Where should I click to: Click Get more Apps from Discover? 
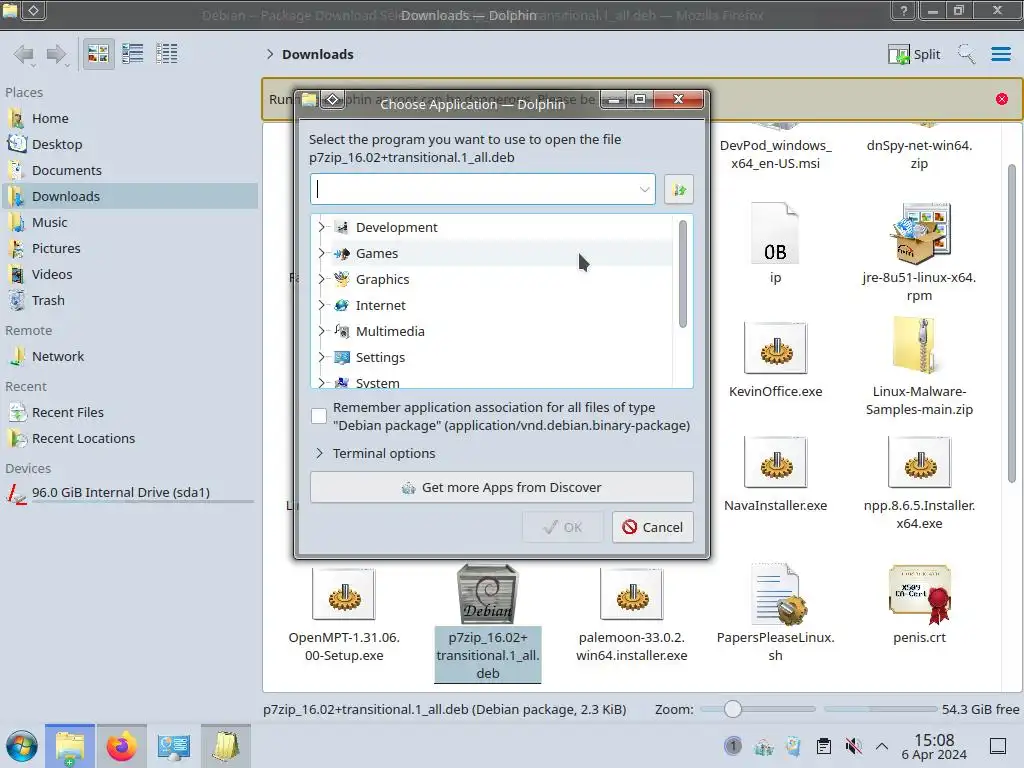[x=502, y=488]
